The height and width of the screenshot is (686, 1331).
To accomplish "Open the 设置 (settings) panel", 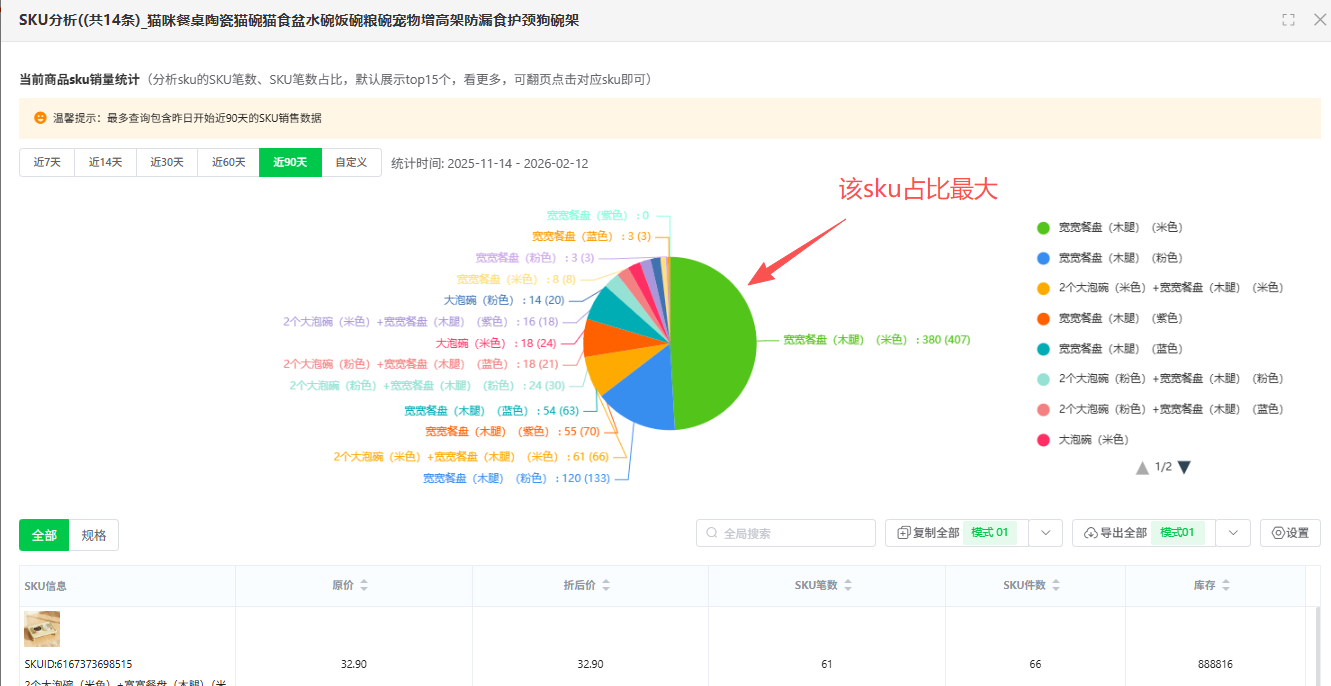I will pyautogui.click(x=1289, y=533).
